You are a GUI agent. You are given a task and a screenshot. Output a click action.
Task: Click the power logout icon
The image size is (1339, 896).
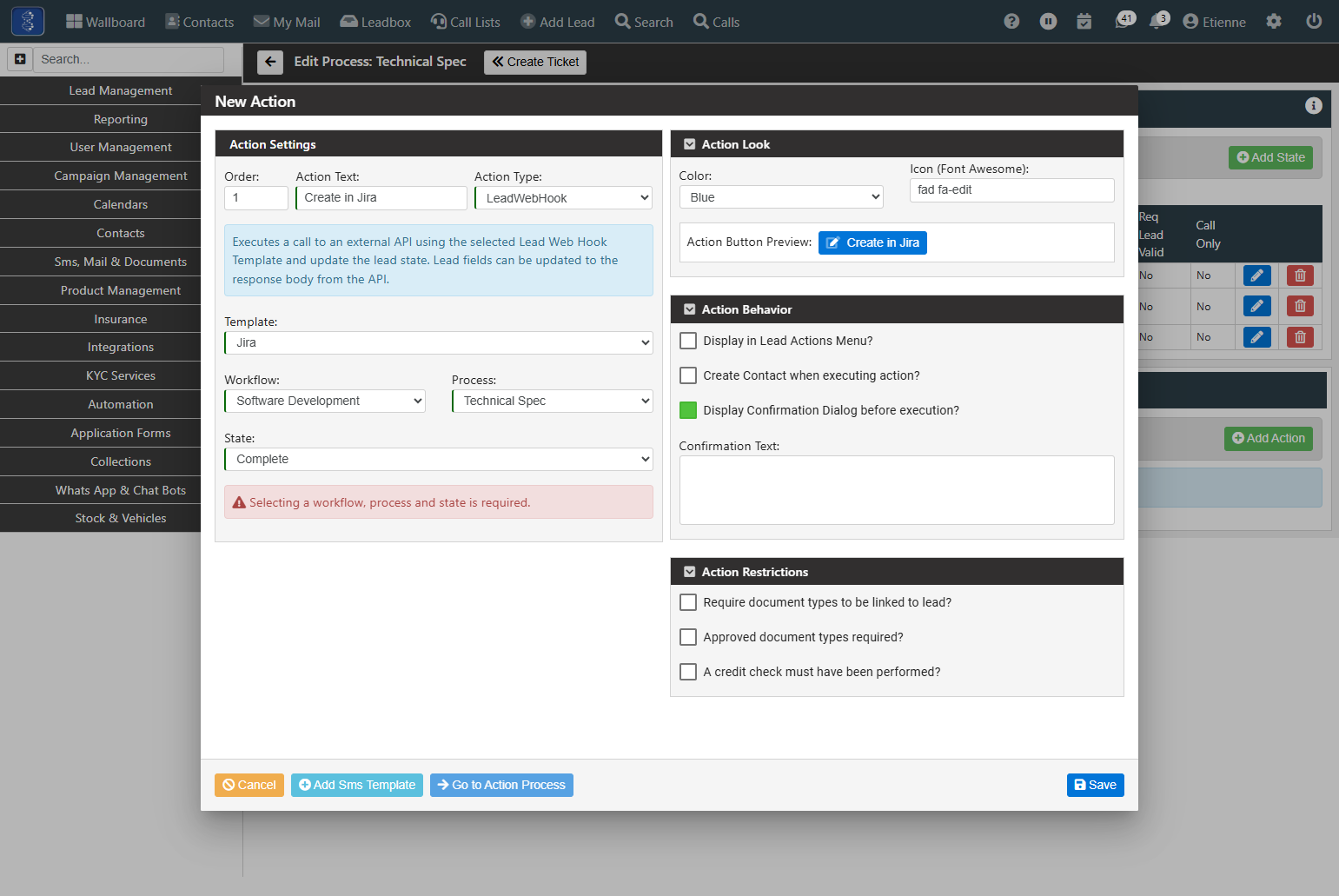(x=1314, y=22)
